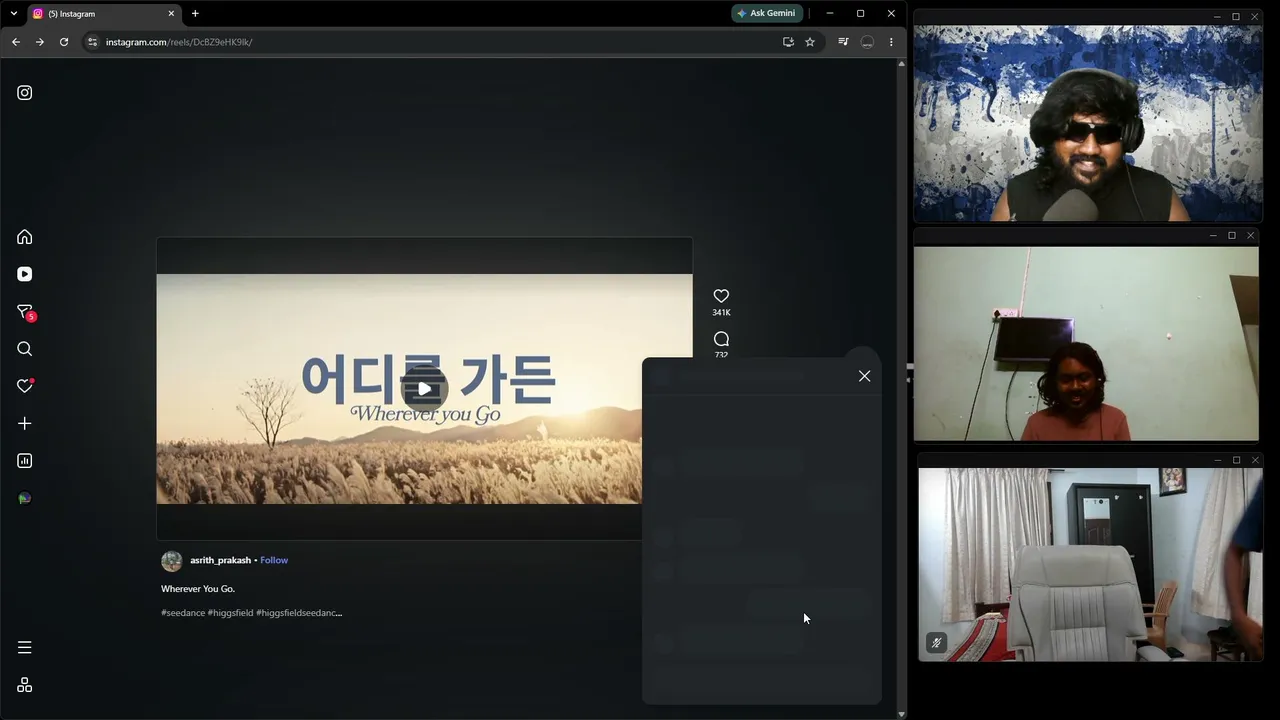
Task: Play the Wherever you Go reel
Action: pos(424,389)
